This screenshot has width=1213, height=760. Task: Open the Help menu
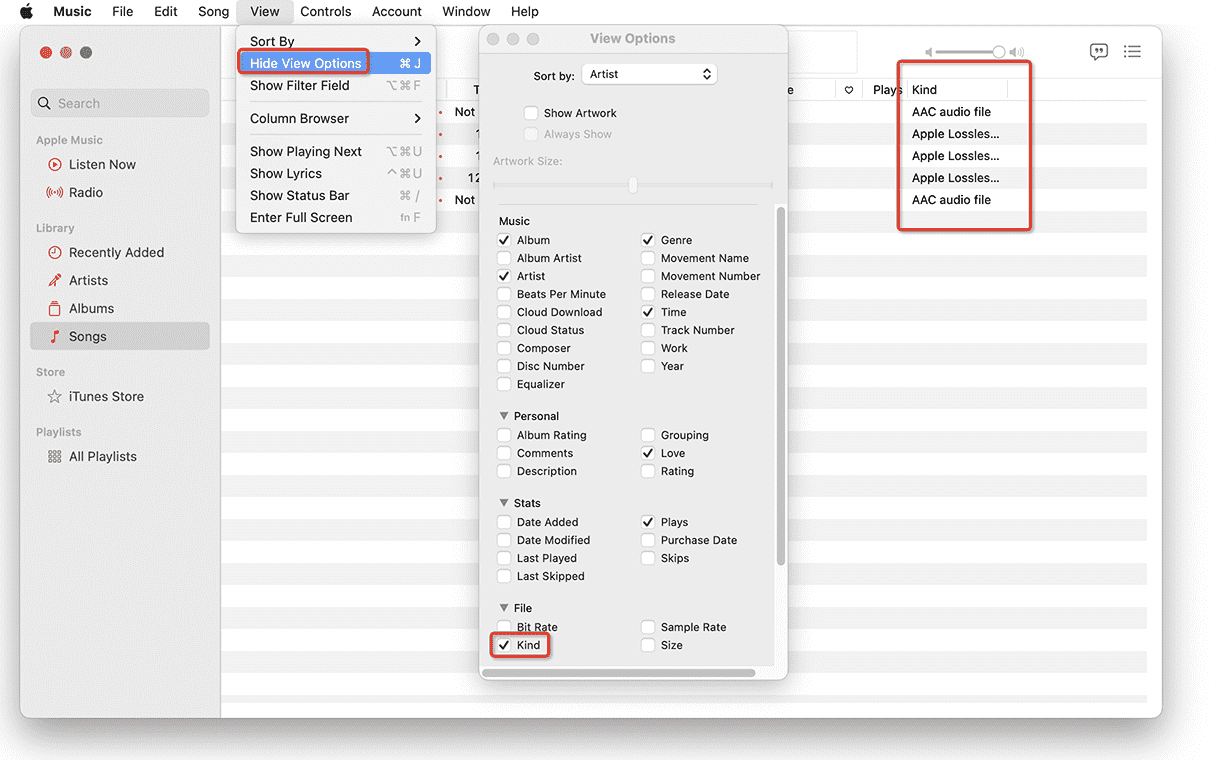tap(525, 12)
